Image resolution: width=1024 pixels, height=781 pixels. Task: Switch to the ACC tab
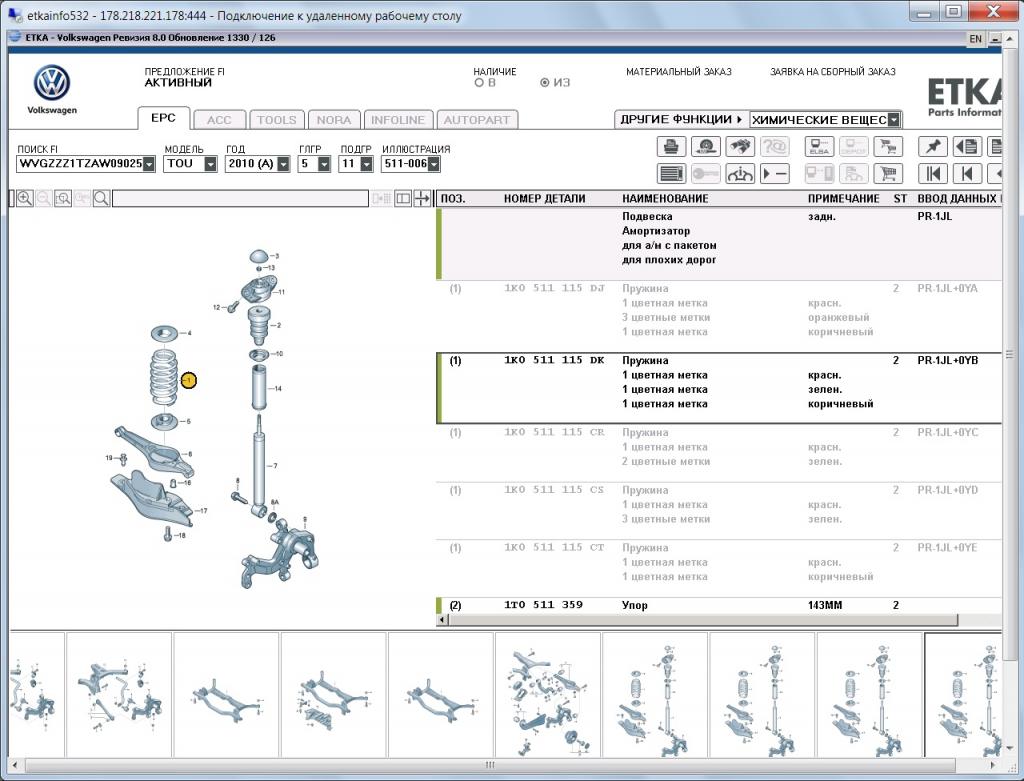tap(219, 120)
